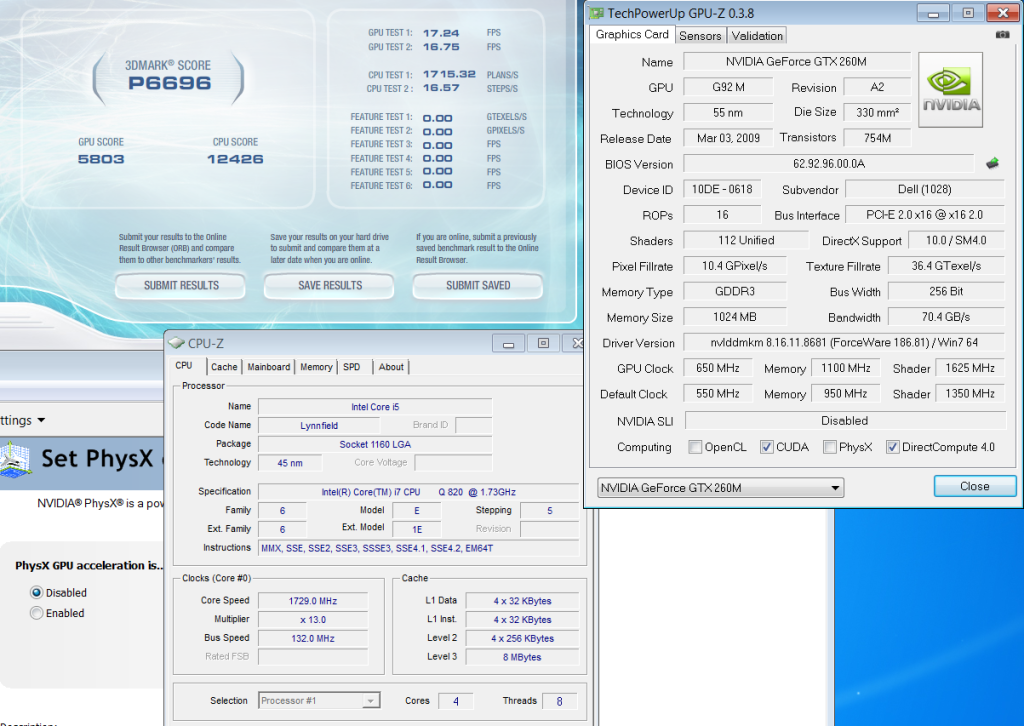This screenshot has width=1024, height=726.
Task: Click the Bus Interface value 'PCI-E 2.0 x16 @ x16 2.0'
Action: (x=925, y=215)
